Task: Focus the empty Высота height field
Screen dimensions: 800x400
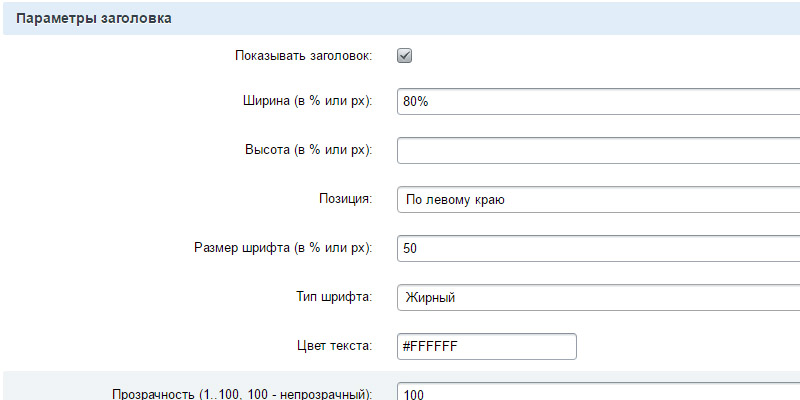Action: click(x=598, y=150)
